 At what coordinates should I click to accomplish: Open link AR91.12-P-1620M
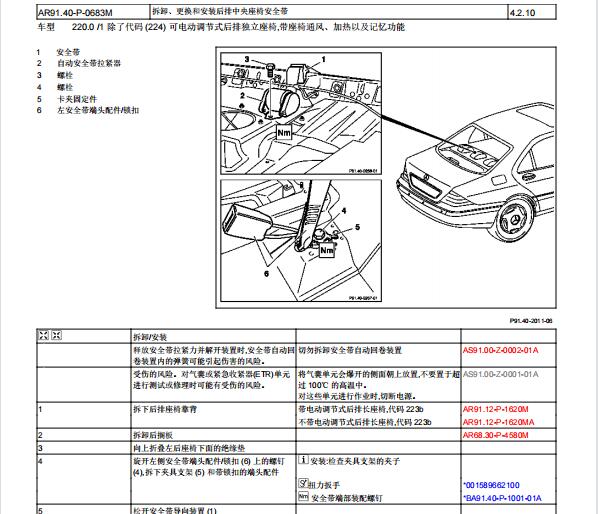pos(495,409)
